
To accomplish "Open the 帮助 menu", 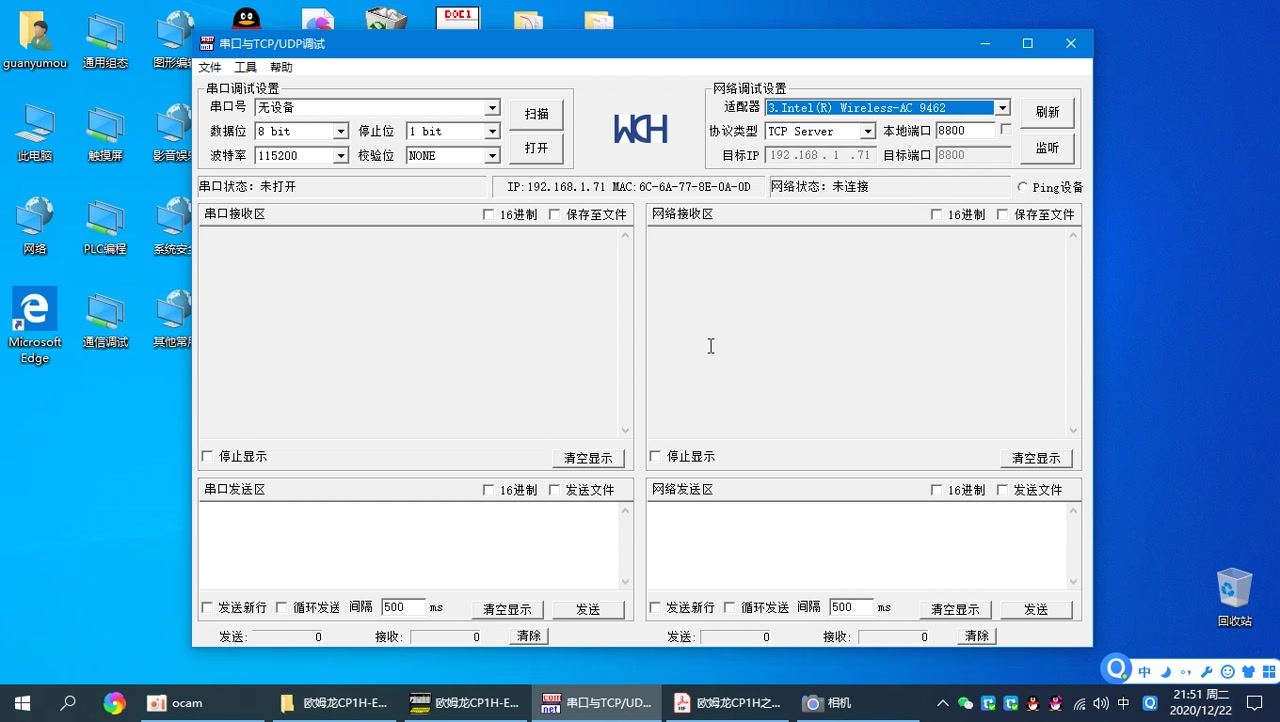I will click(x=281, y=67).
